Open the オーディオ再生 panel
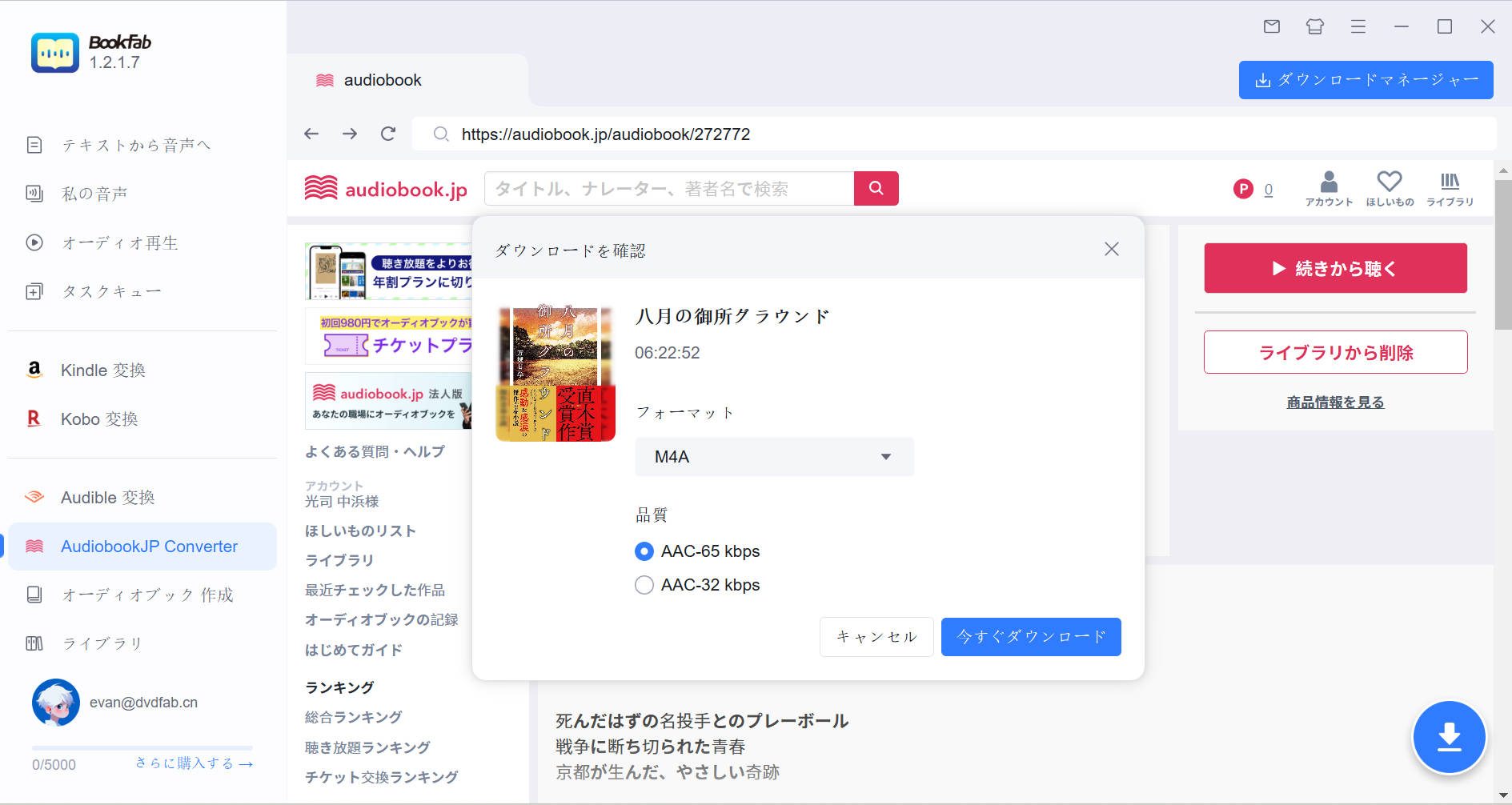The width and height of the screenshot is (1512, 805). click(x=120, y=242)
